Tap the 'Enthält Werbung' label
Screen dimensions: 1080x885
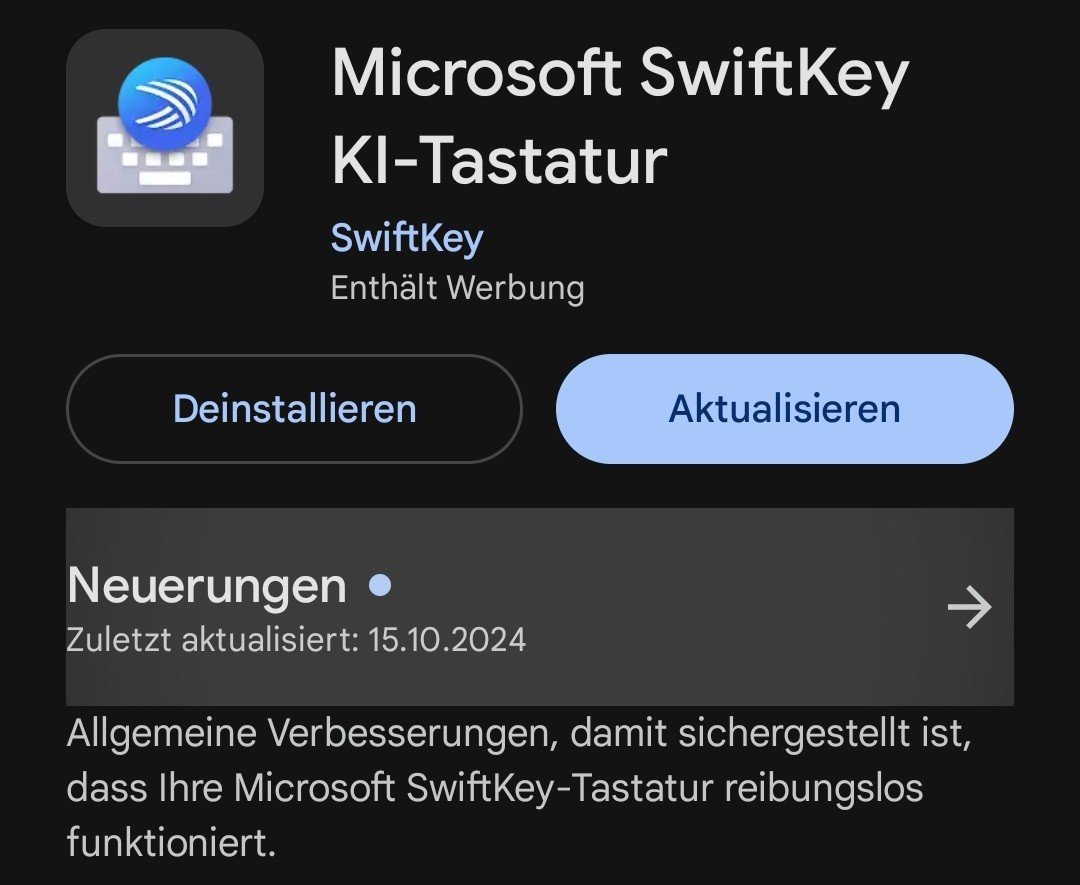click(457, 288)
